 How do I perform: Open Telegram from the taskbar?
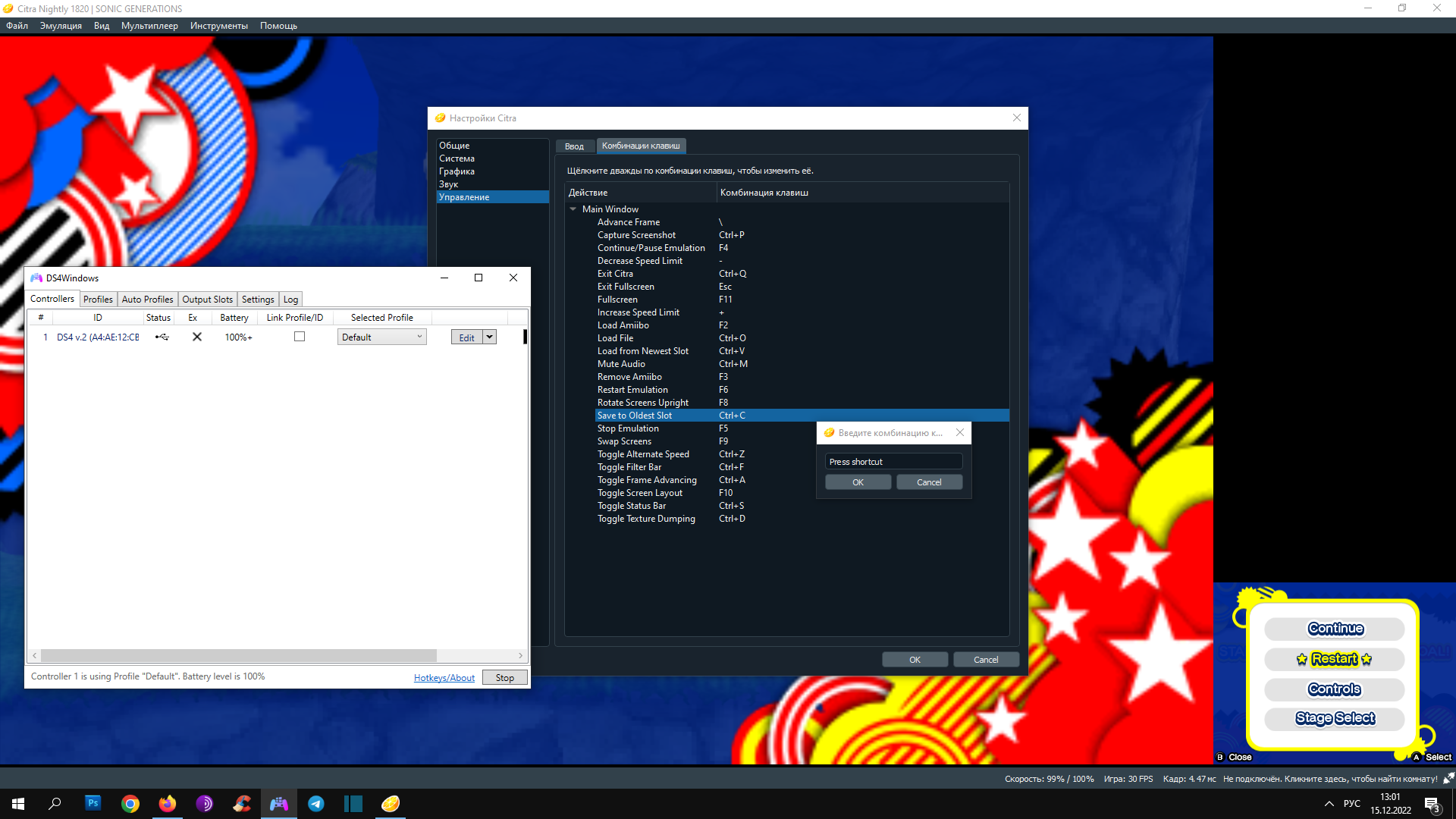click(316, 804)
